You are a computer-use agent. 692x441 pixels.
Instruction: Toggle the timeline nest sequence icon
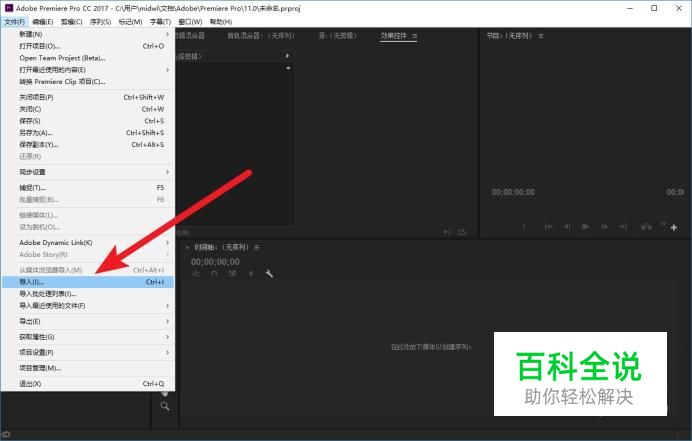196,274
